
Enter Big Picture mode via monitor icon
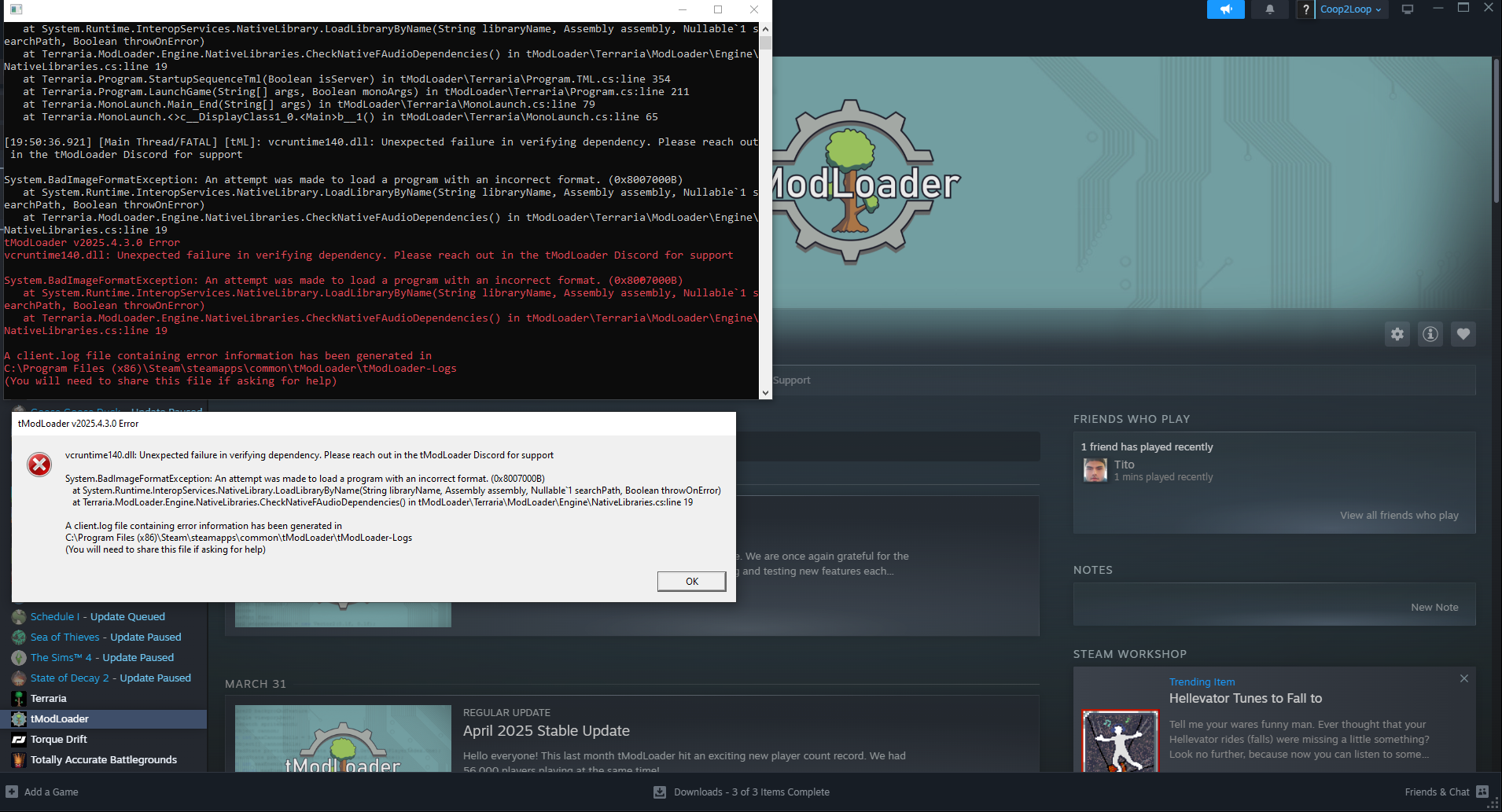(1408, 9)
